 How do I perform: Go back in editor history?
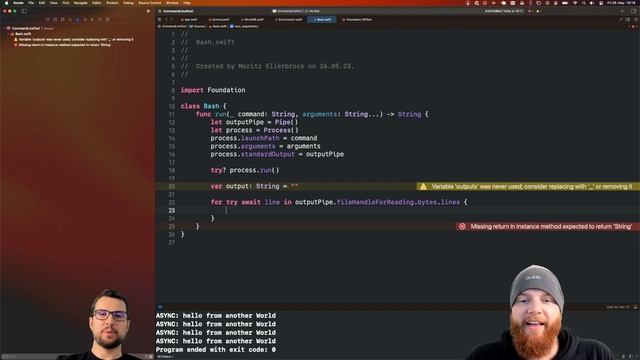166,20
